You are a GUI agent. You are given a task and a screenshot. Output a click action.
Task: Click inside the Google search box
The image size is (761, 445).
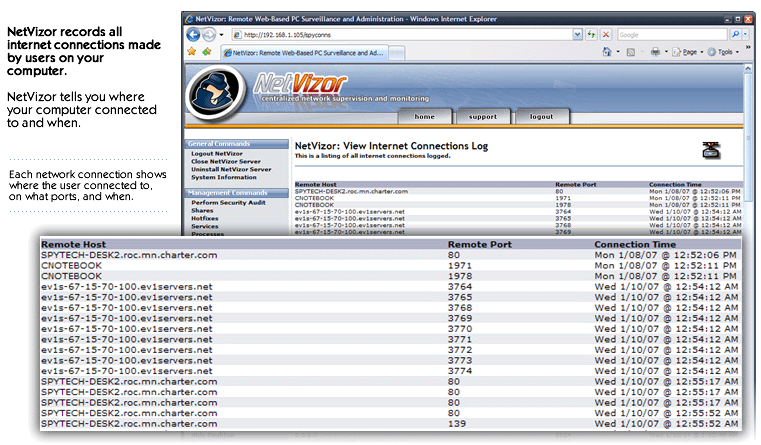(670, 34)
